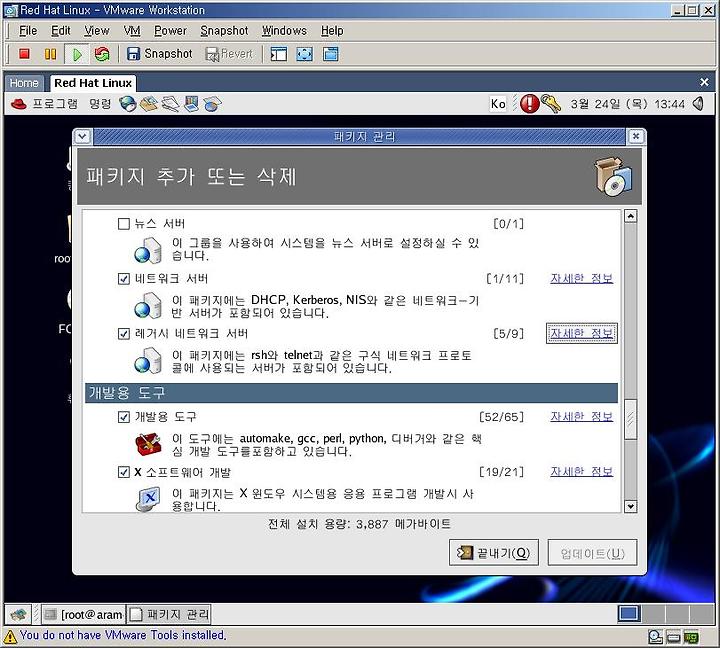
Task: Open details link for 레거시 네트워크 서버
Action: (581, 333)
